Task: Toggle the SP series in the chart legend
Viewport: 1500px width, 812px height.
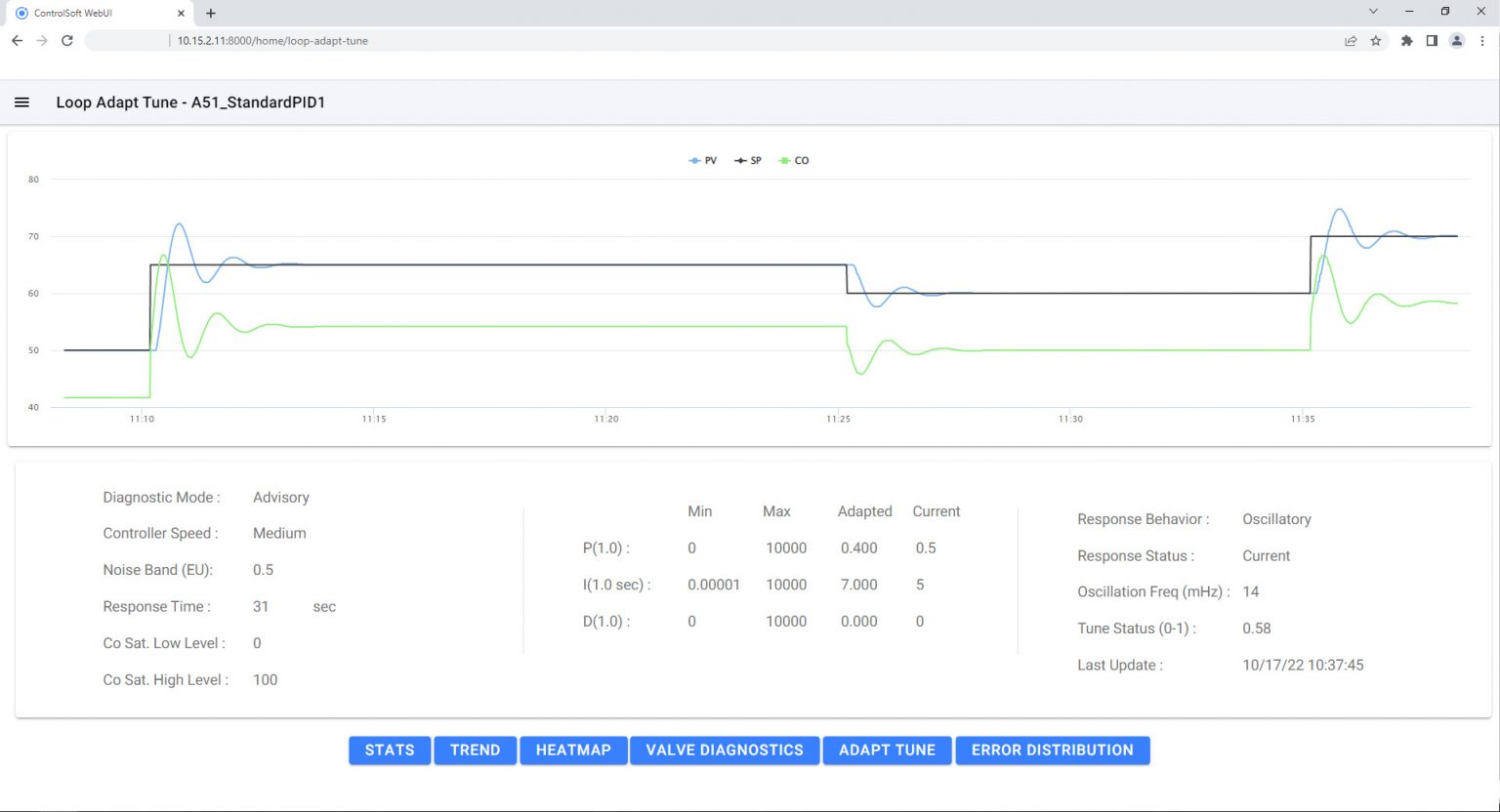Action: click(x=747, y=160)
